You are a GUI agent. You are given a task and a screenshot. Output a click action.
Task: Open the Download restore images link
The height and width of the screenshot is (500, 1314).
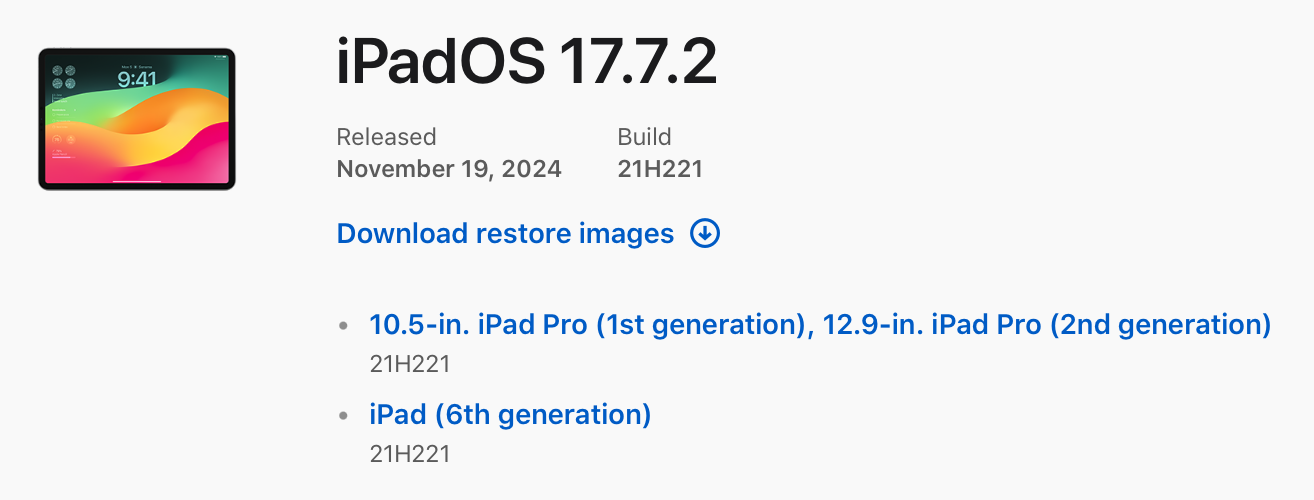(505, 234)
